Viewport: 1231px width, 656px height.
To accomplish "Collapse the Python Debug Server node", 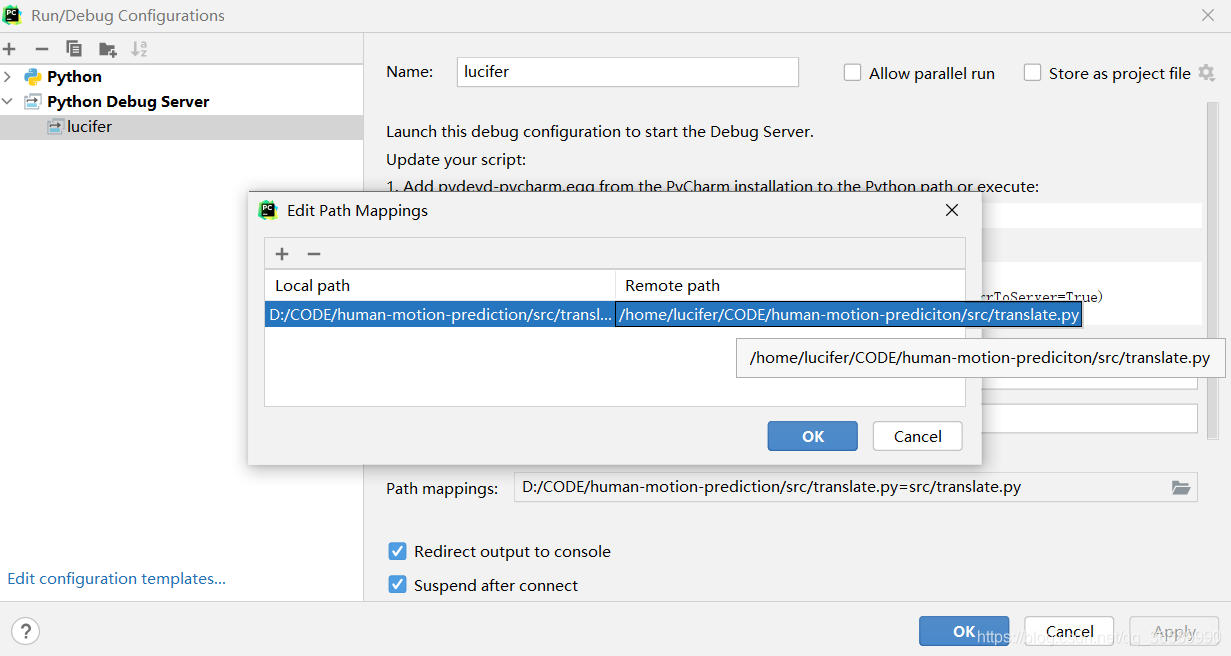I will (7, 101).
